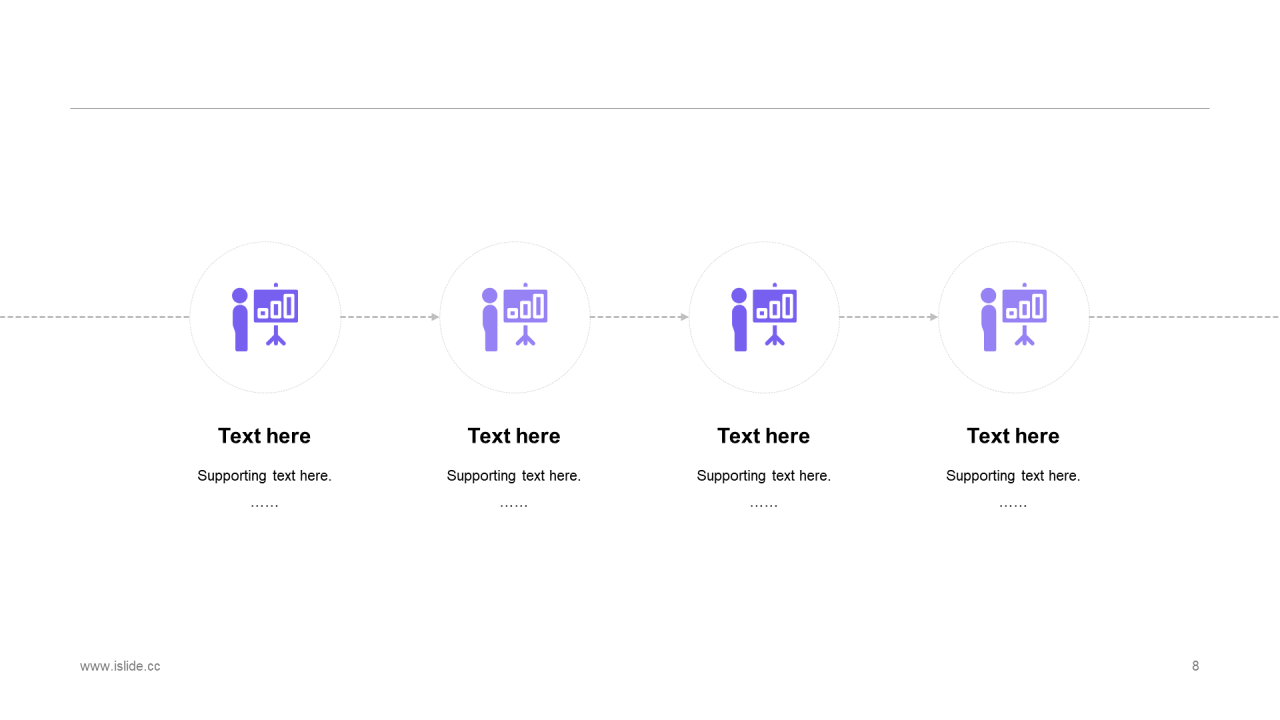Select the arrowhead pointing to second circle
The image size is (1280, 720).
(435, 317)
